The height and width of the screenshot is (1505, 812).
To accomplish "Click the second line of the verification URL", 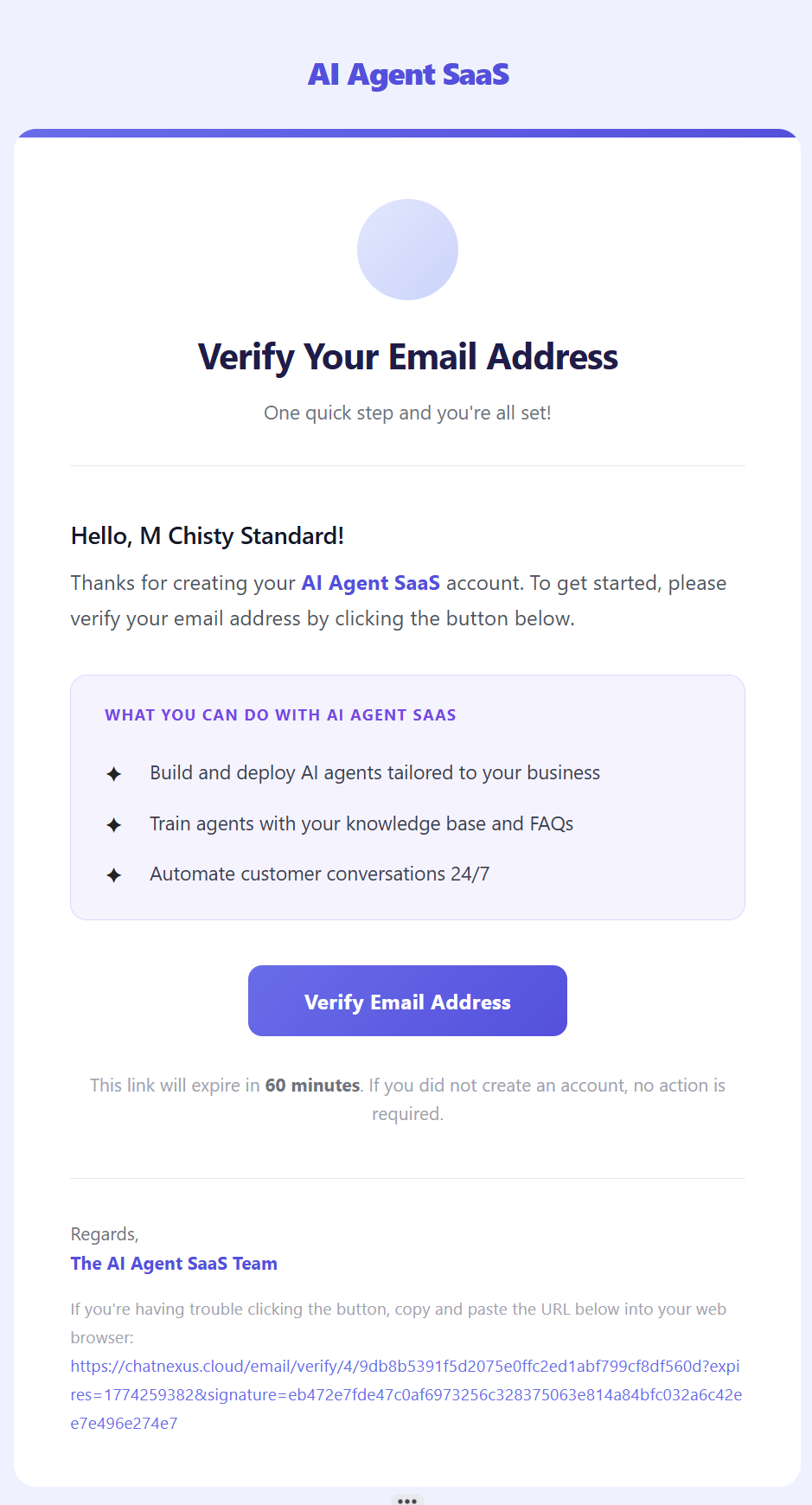I will [406, 1394].
